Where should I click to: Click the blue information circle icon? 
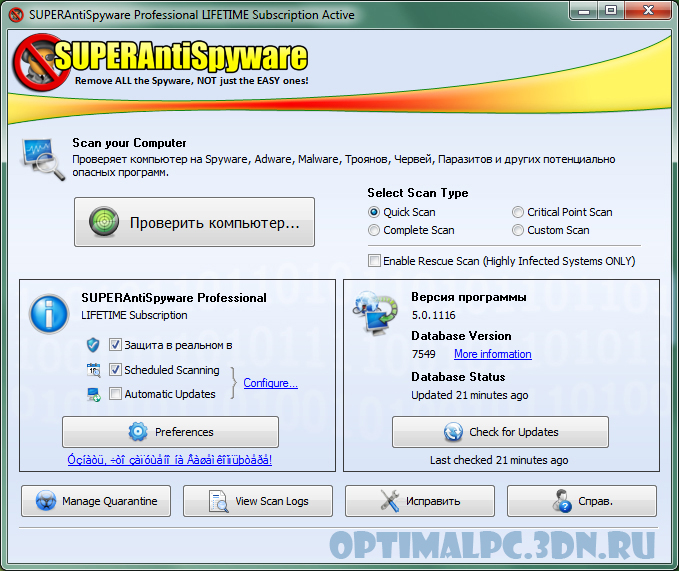[x=49, y=314]
